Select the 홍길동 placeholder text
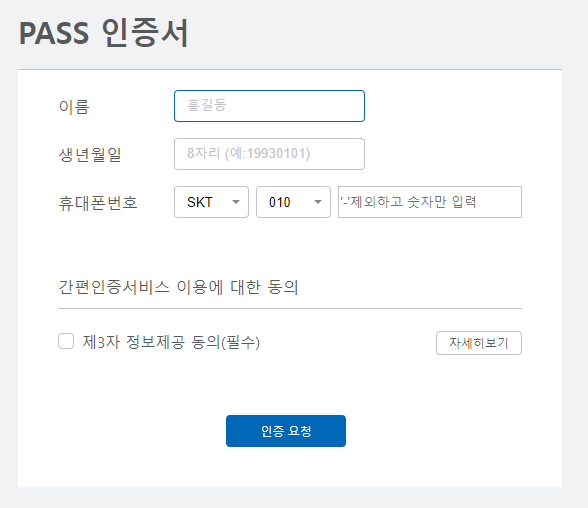Screen dimensions: 588x508 click(x=207, y=105)
